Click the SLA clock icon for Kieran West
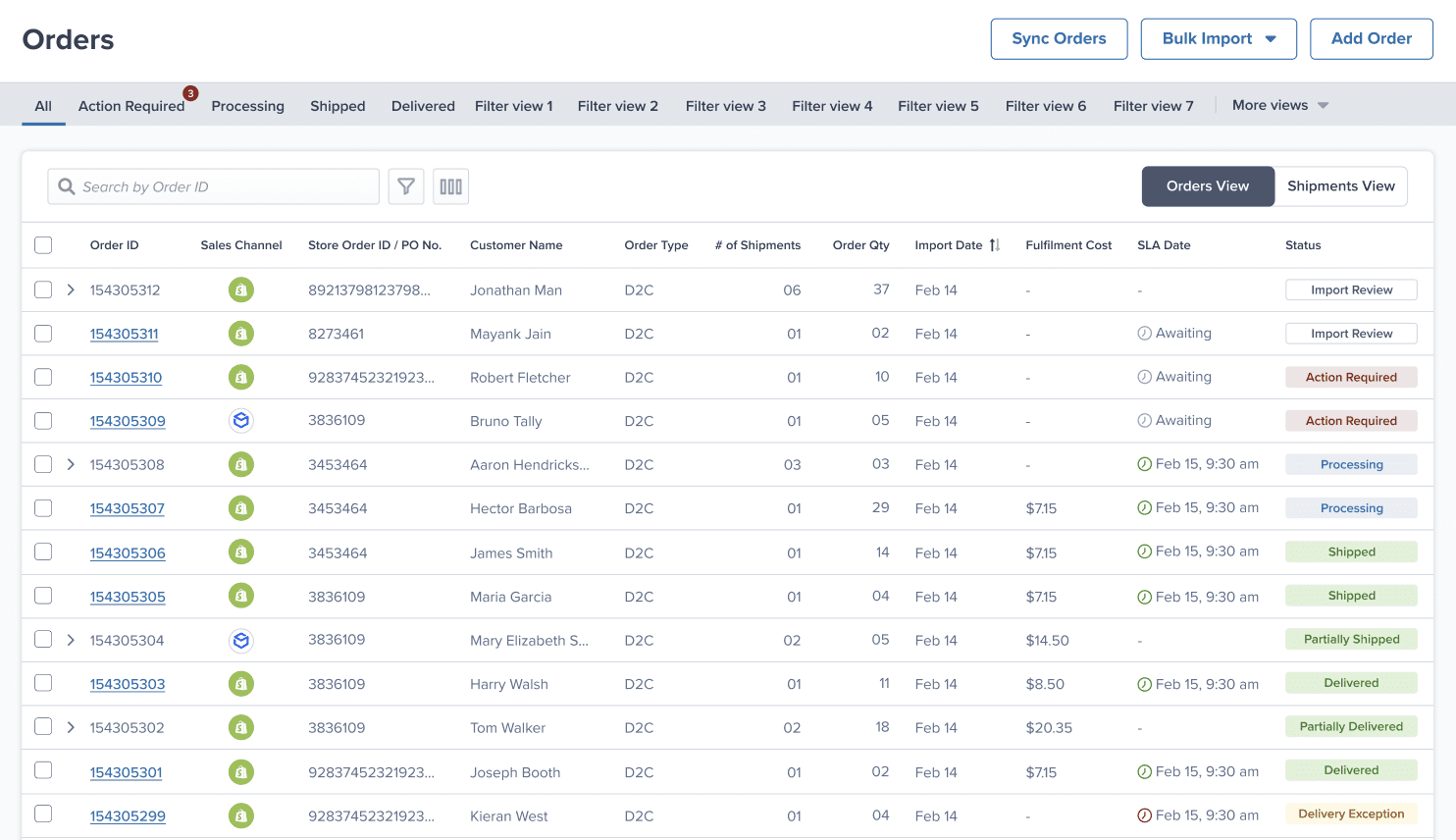This screenshot has height=840, width=1456. click(x=1144, y=815)
